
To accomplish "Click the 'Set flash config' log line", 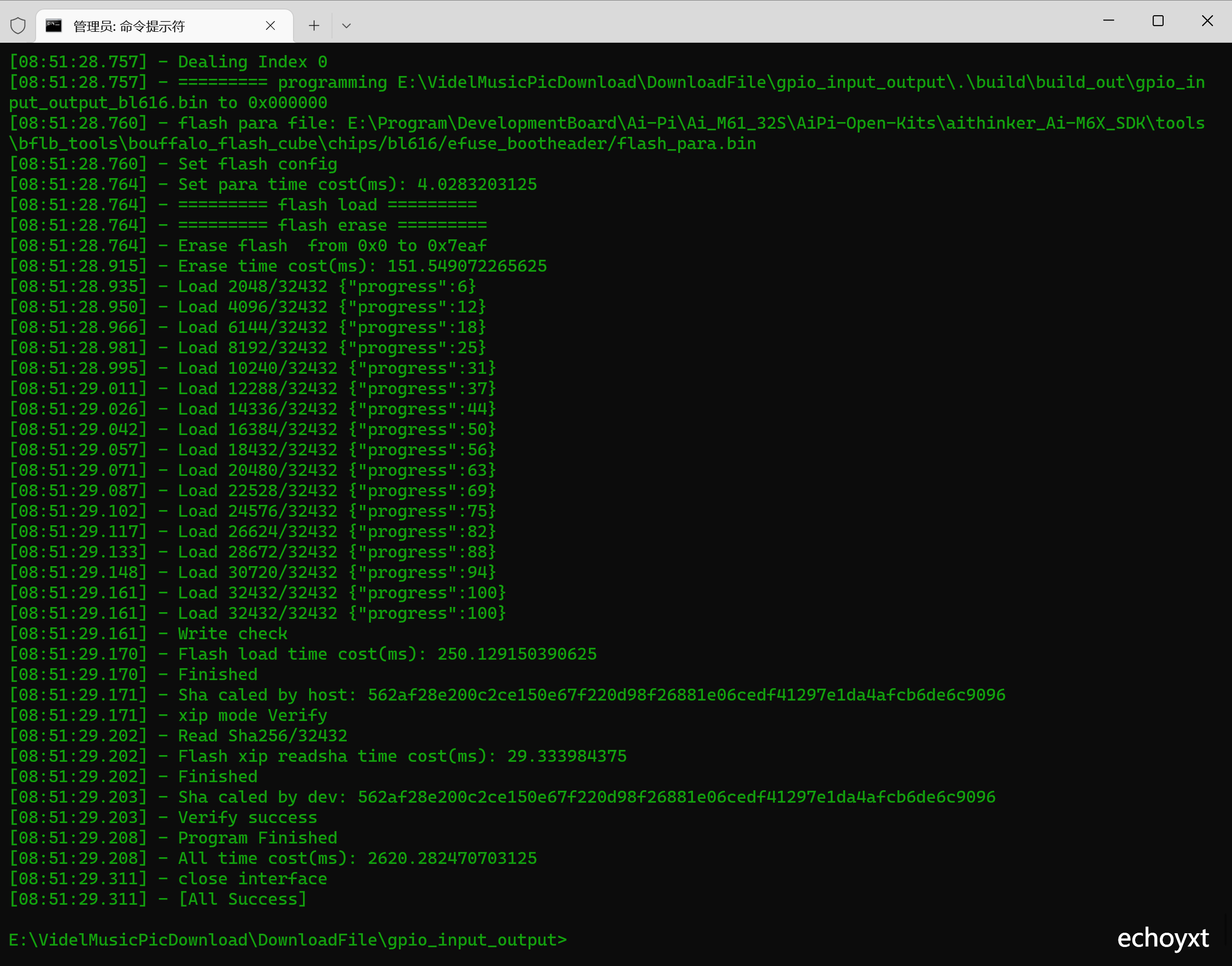I will point(173,164).
